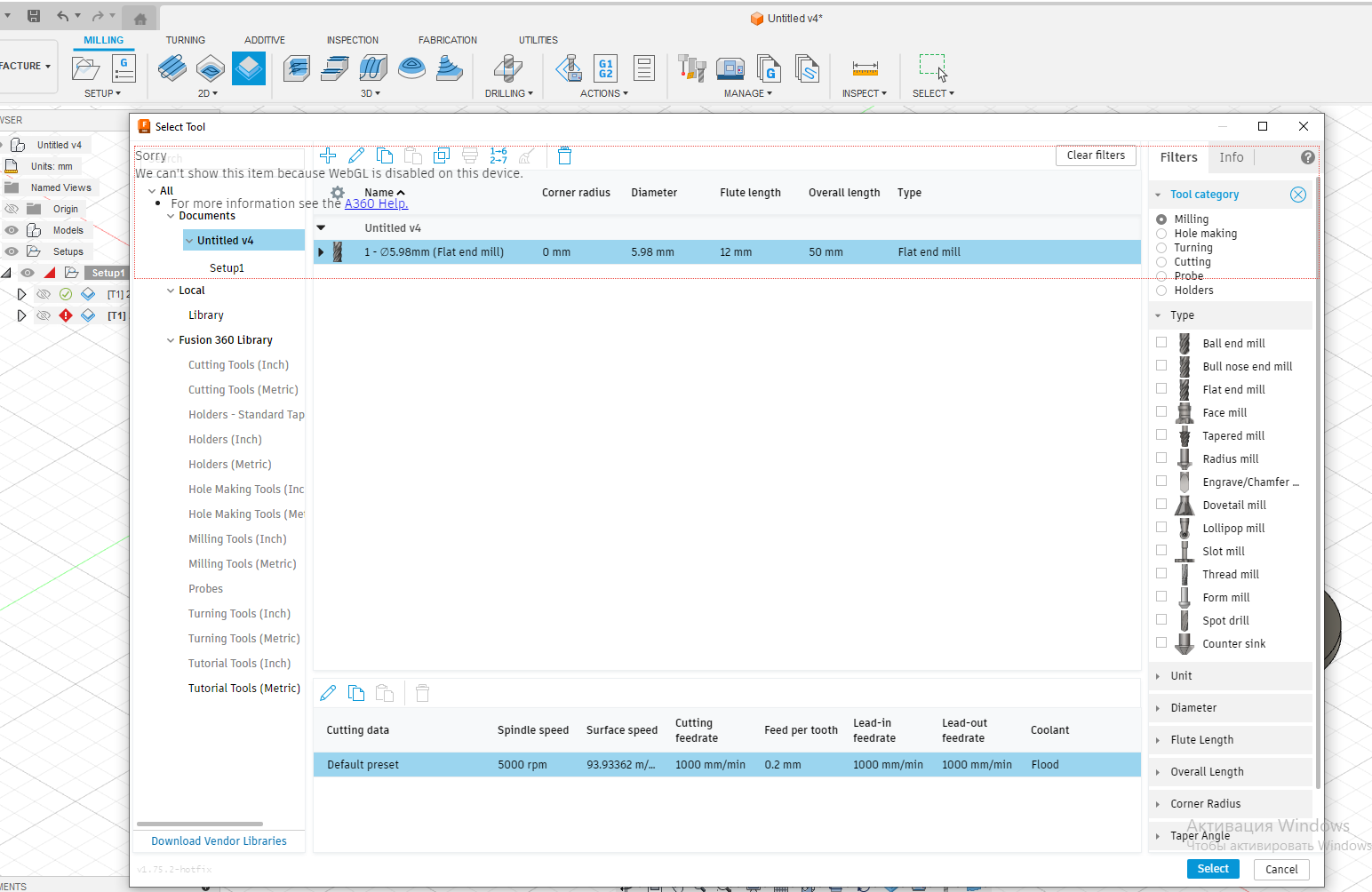Select the Hole making radio button

1161,234
